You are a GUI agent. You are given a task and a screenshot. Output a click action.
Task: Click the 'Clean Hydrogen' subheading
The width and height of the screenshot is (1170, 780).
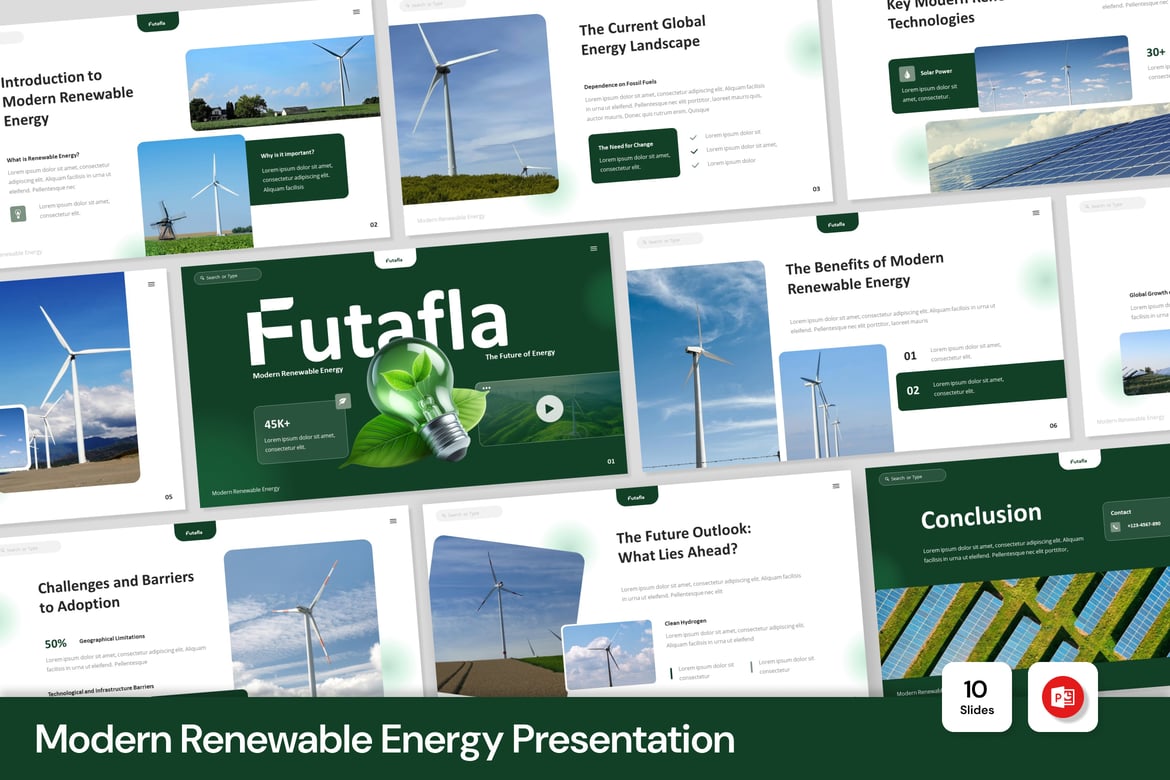click(x=685, y=622)
